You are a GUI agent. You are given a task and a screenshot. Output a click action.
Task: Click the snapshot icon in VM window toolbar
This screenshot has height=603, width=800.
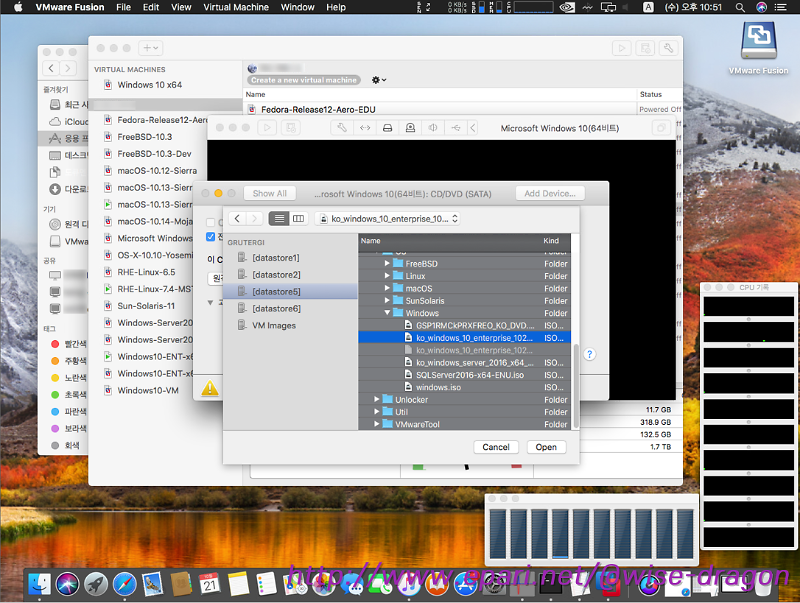291,128
